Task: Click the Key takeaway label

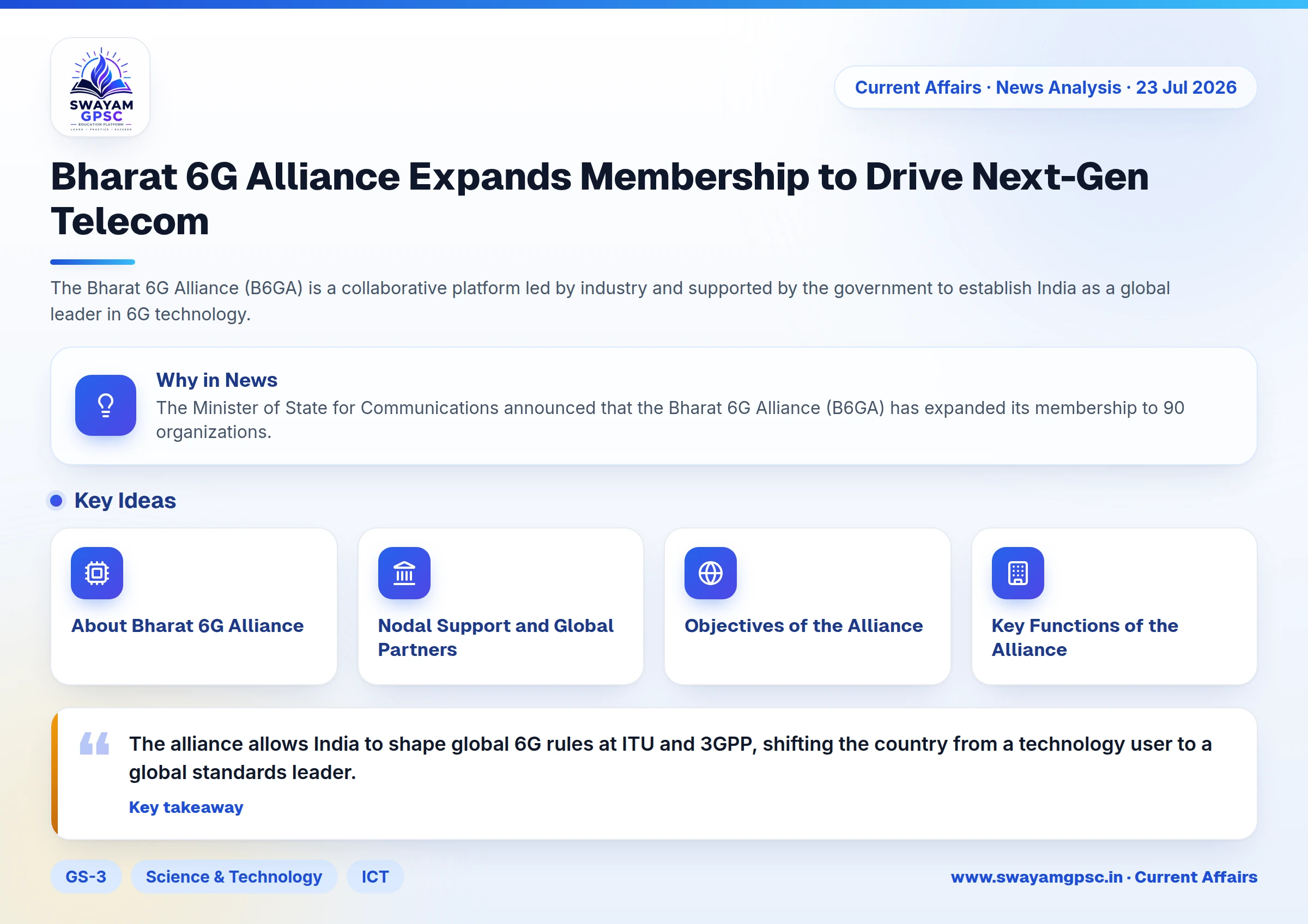Action: tap(186, 807)
